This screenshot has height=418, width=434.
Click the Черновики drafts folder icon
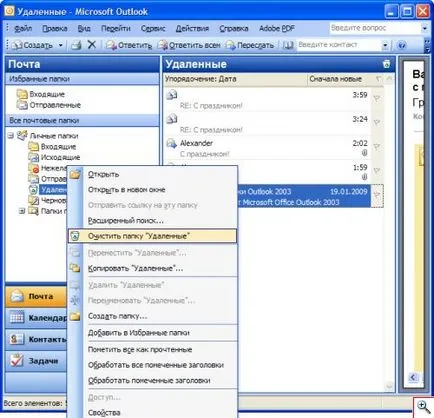[x=33, y=200]
